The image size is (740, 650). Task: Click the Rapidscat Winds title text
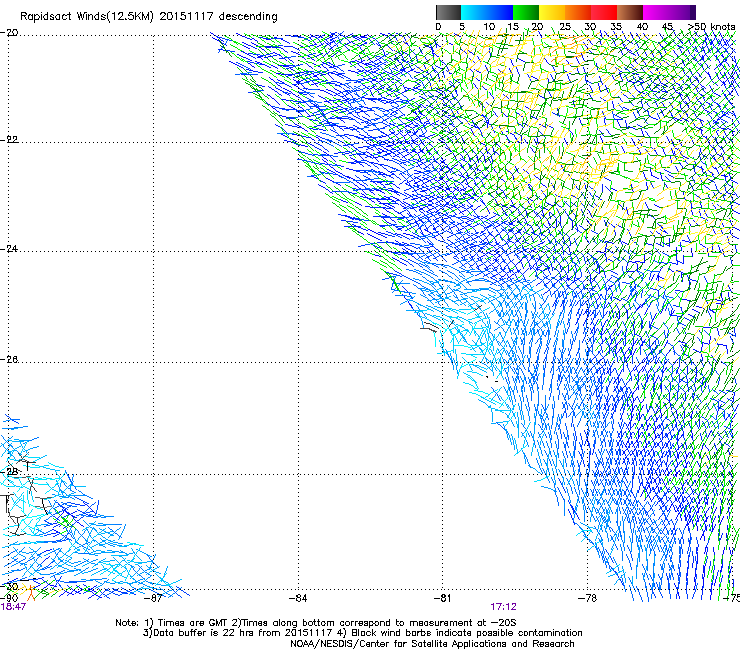click(x=149, y=17)
